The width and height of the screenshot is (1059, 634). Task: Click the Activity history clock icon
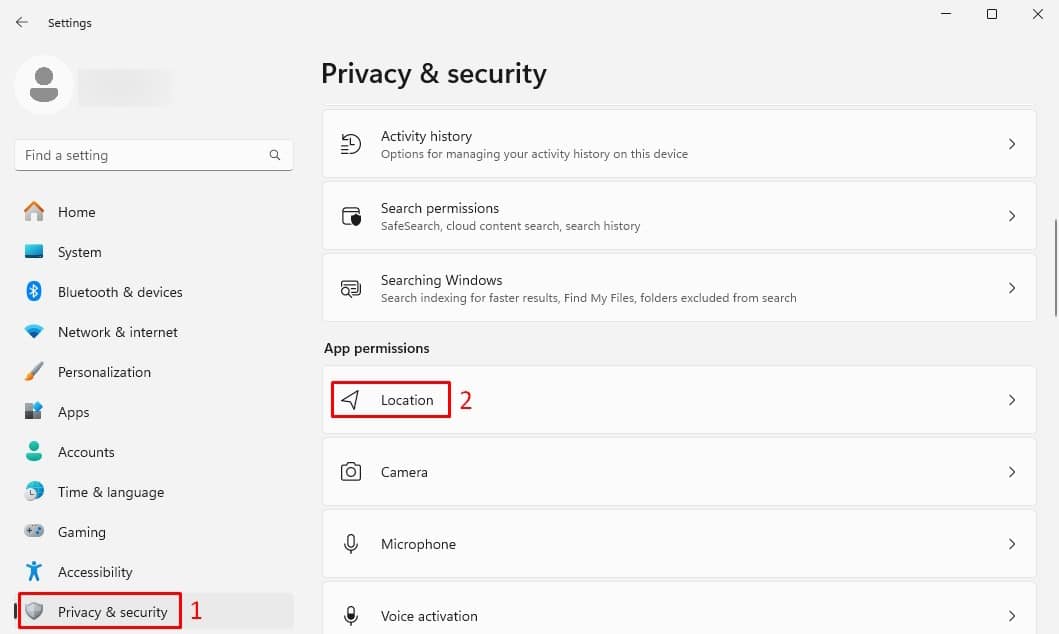tap(351, 144)
